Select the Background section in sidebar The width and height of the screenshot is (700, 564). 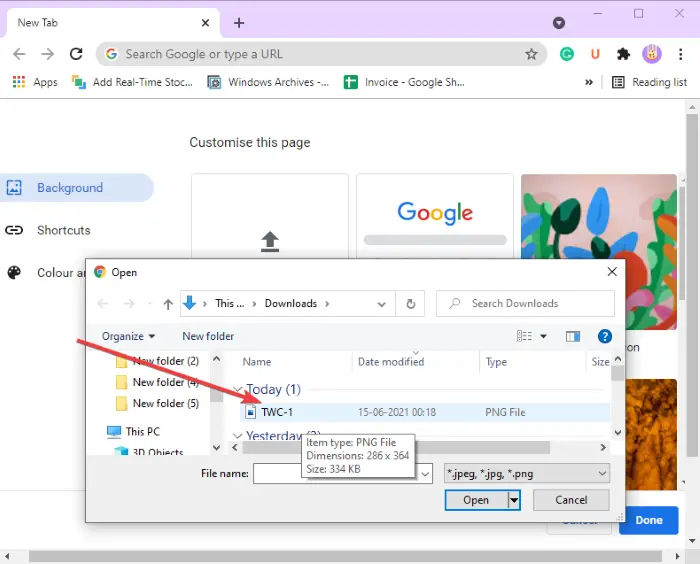pyautogui.click(x=77, y=188)
